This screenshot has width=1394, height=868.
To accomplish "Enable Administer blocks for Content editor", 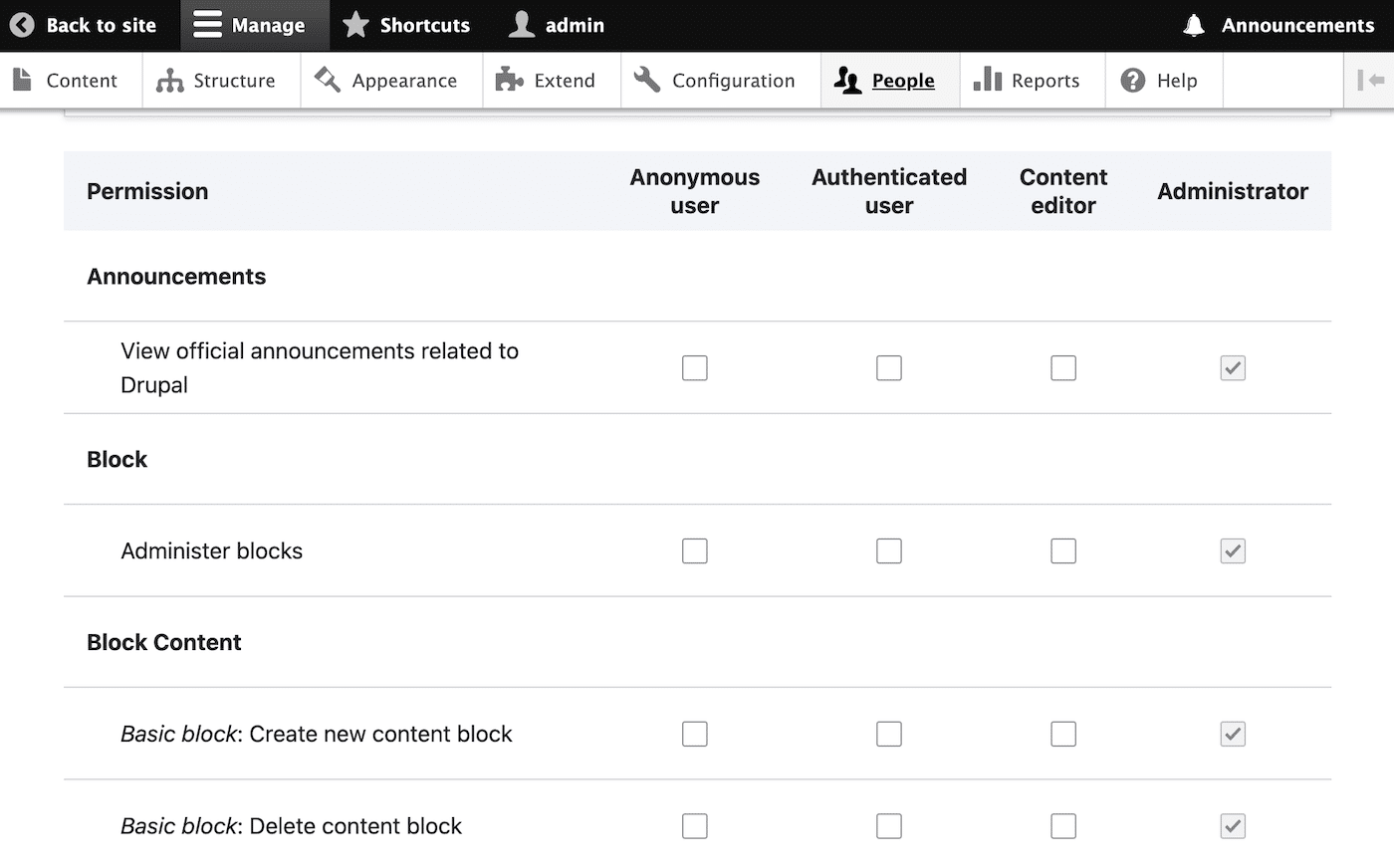I will tap(1063, 551).
